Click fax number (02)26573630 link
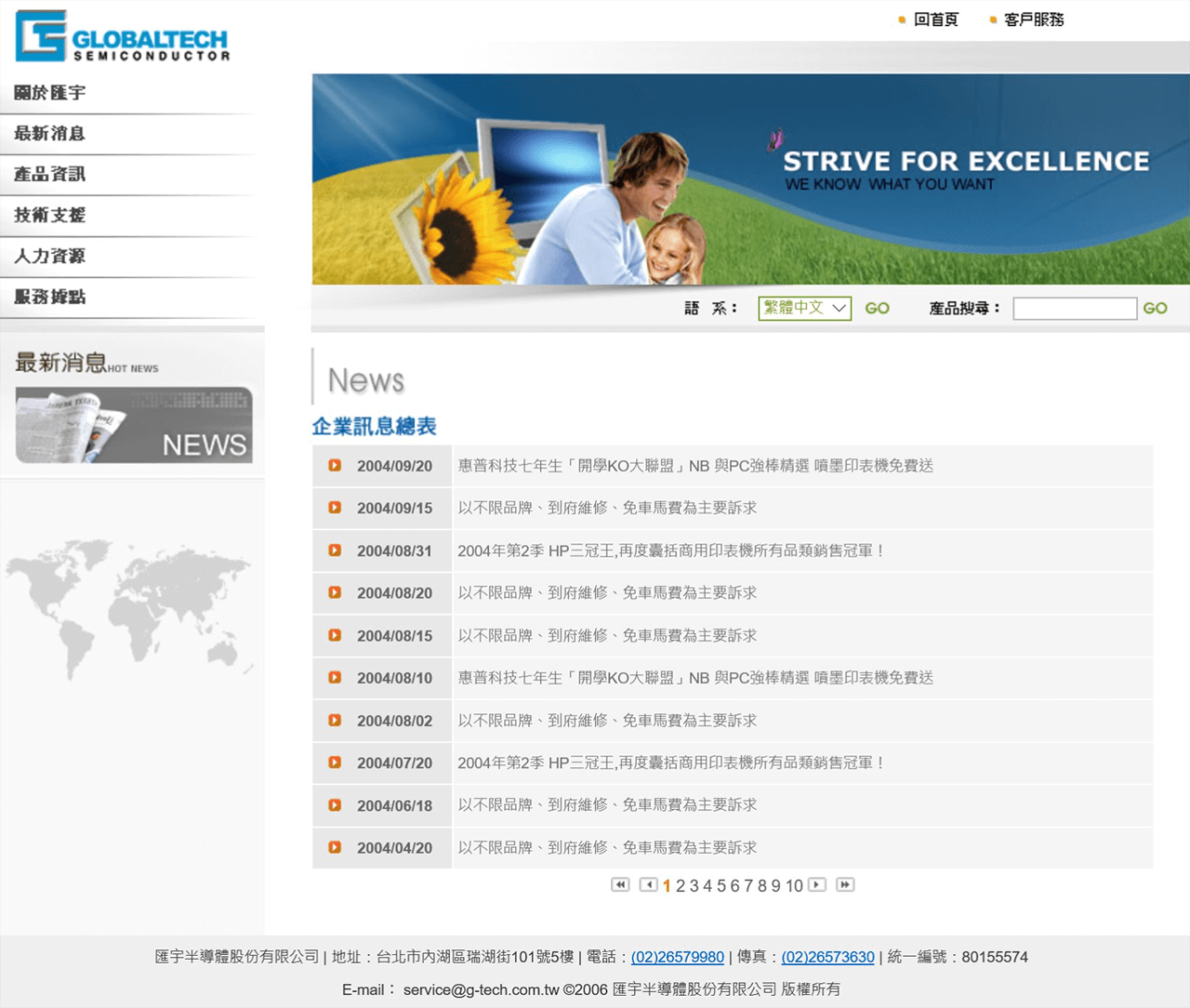Image resolution: width=1190 pixels, height=1008 pixels. (x=828, y=957)
